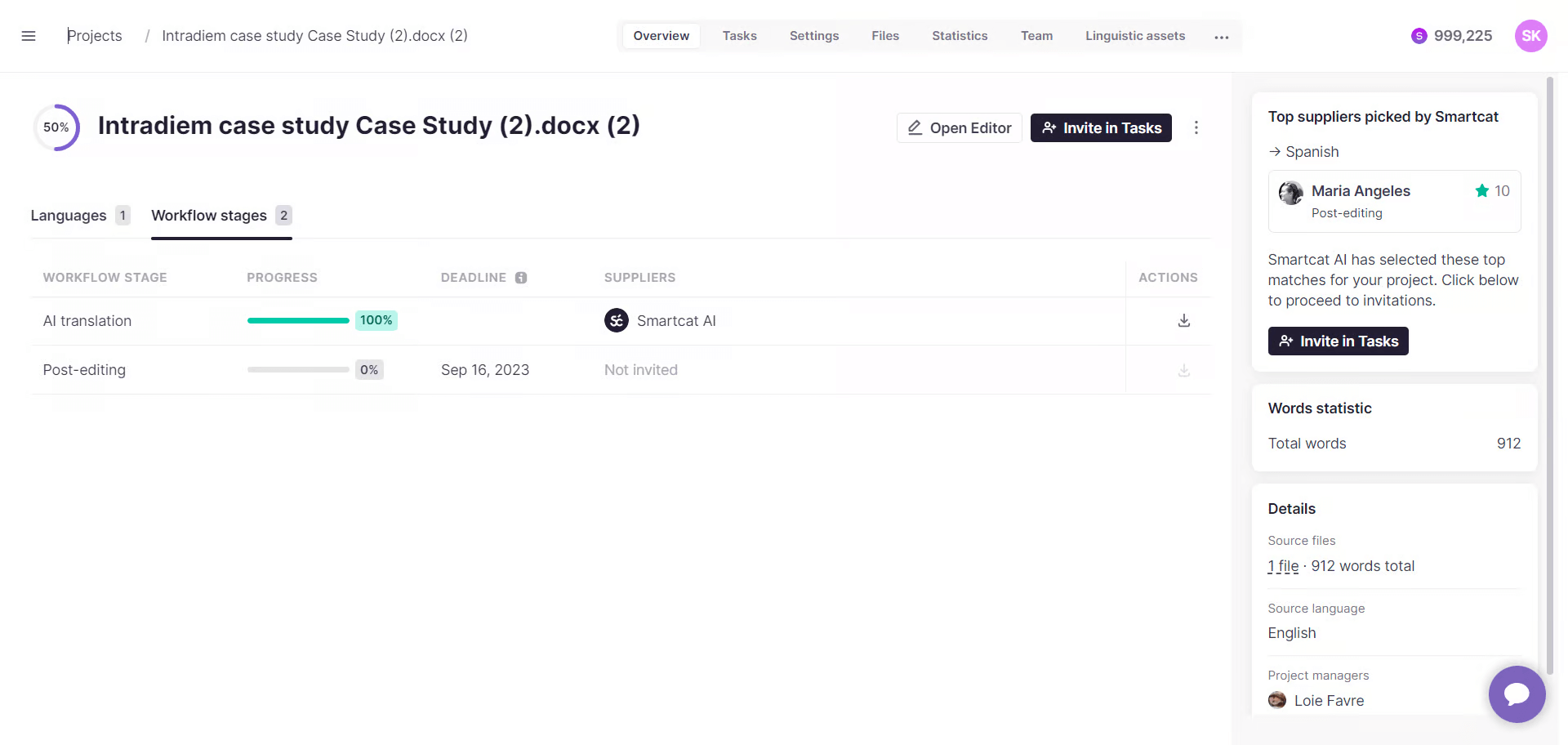Click the Post-editing stage name

[84, 370]
